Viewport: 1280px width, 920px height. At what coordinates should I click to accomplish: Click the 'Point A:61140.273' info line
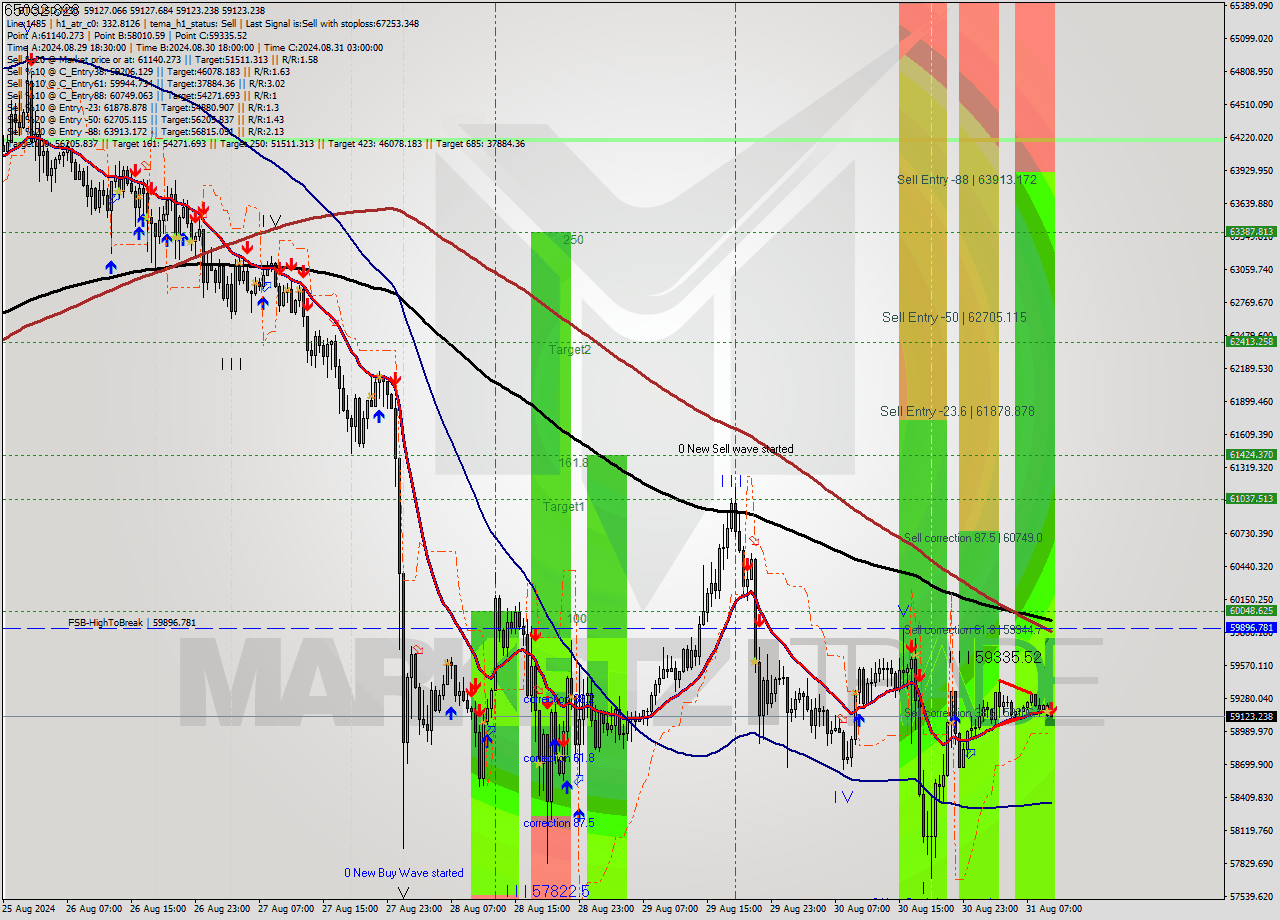[x=44, y=36]
